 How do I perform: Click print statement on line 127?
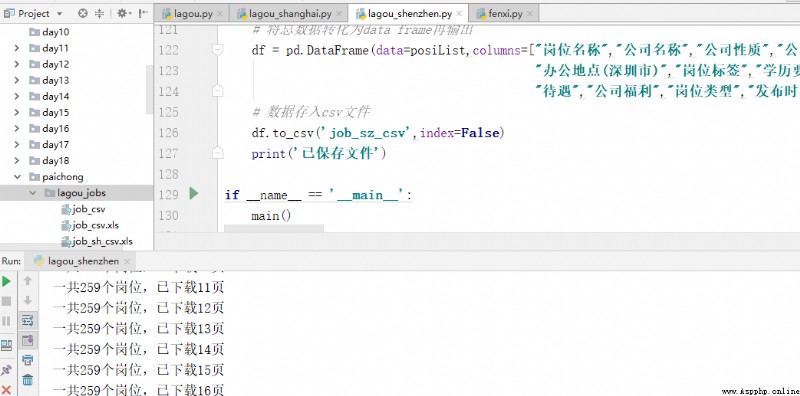tap(319, 154)
